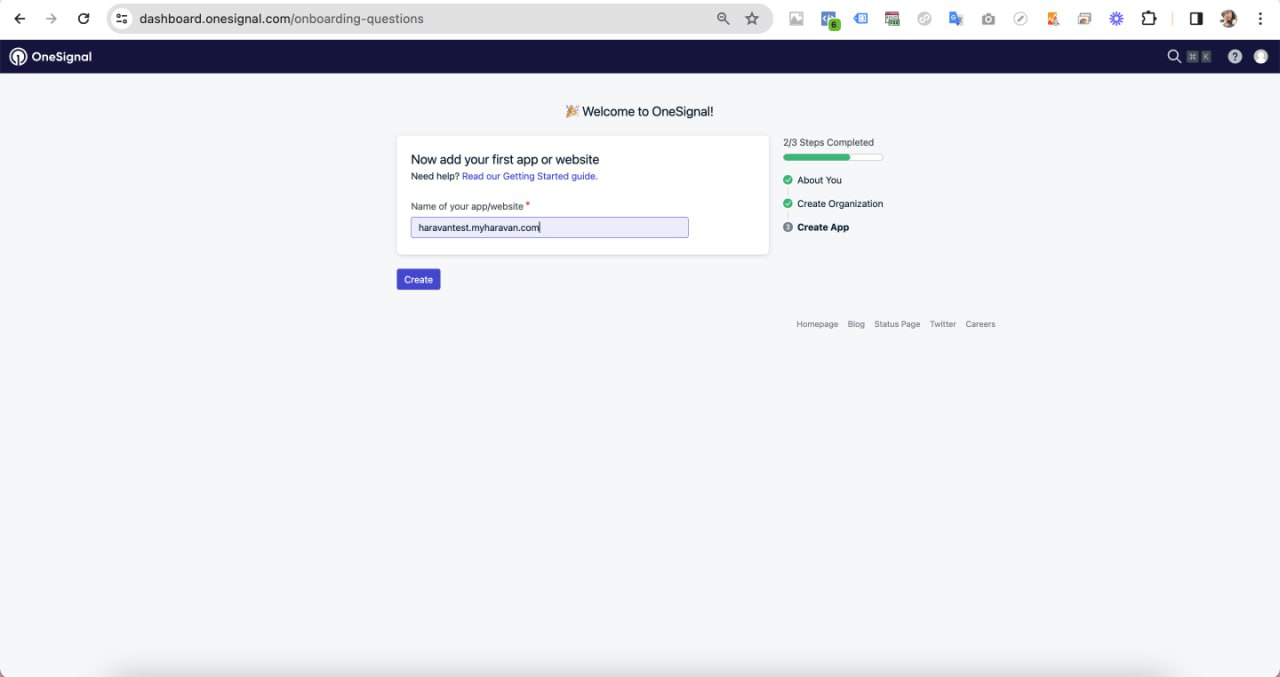Open the OneSignal help question mark
The image size is (1280, 677).
(x=1235, y=56)
